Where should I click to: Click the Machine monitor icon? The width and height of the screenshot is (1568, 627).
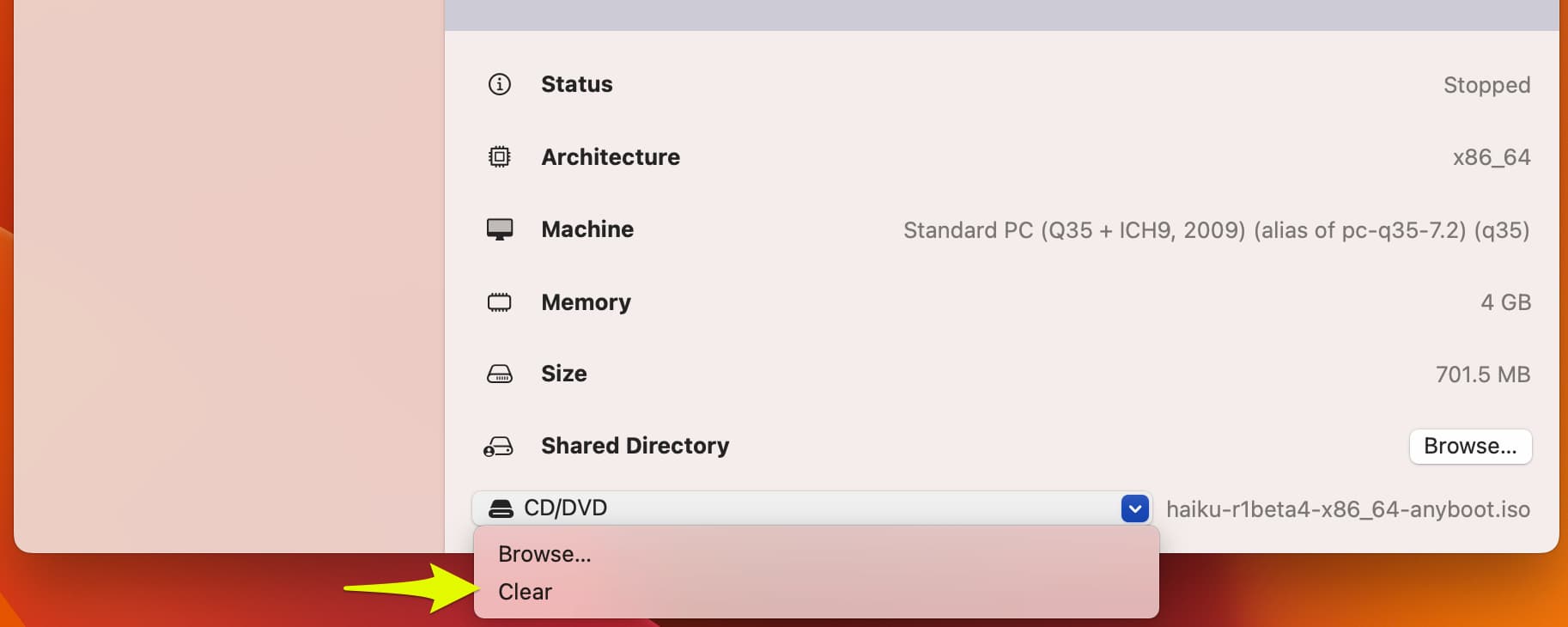pyautogui.click(x=500, y=229)
